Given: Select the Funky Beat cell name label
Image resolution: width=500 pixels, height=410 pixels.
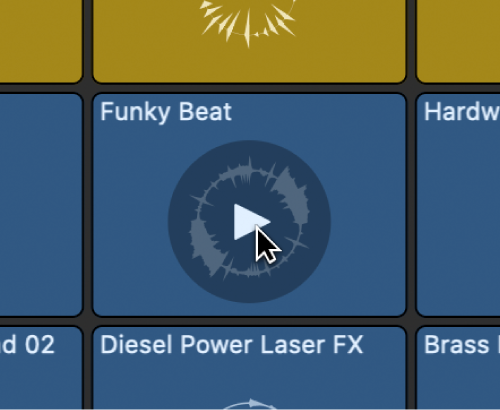Looking at the screenshot, I should tap(166, 112).
